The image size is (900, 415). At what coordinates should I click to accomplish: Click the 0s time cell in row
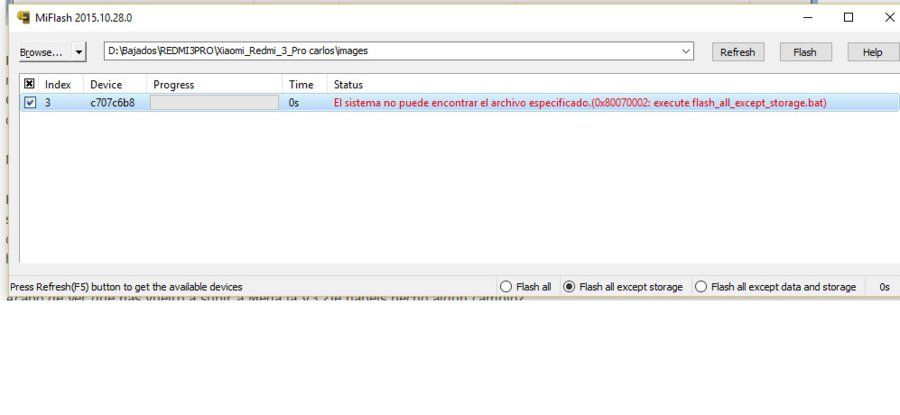[294, 103]
